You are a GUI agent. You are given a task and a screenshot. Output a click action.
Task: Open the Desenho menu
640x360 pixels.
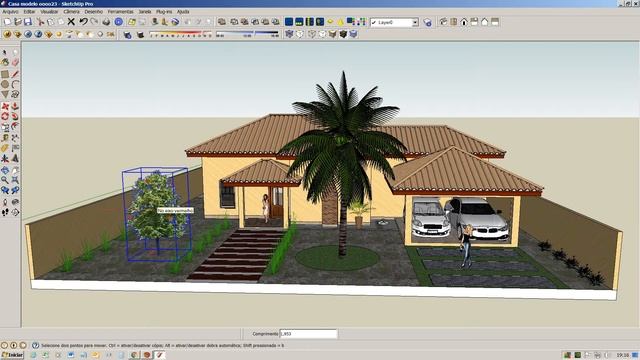click(x=94, y=11)
